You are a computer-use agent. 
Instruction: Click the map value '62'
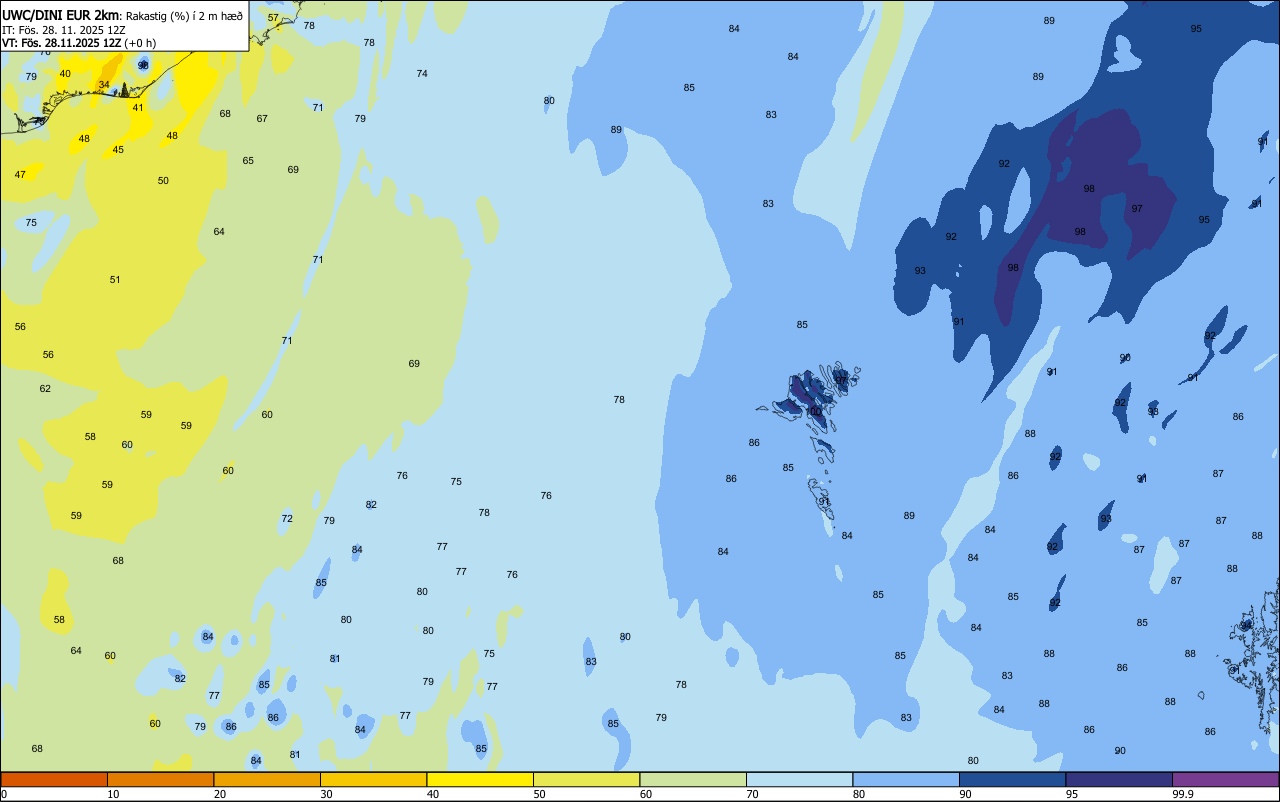45,389
